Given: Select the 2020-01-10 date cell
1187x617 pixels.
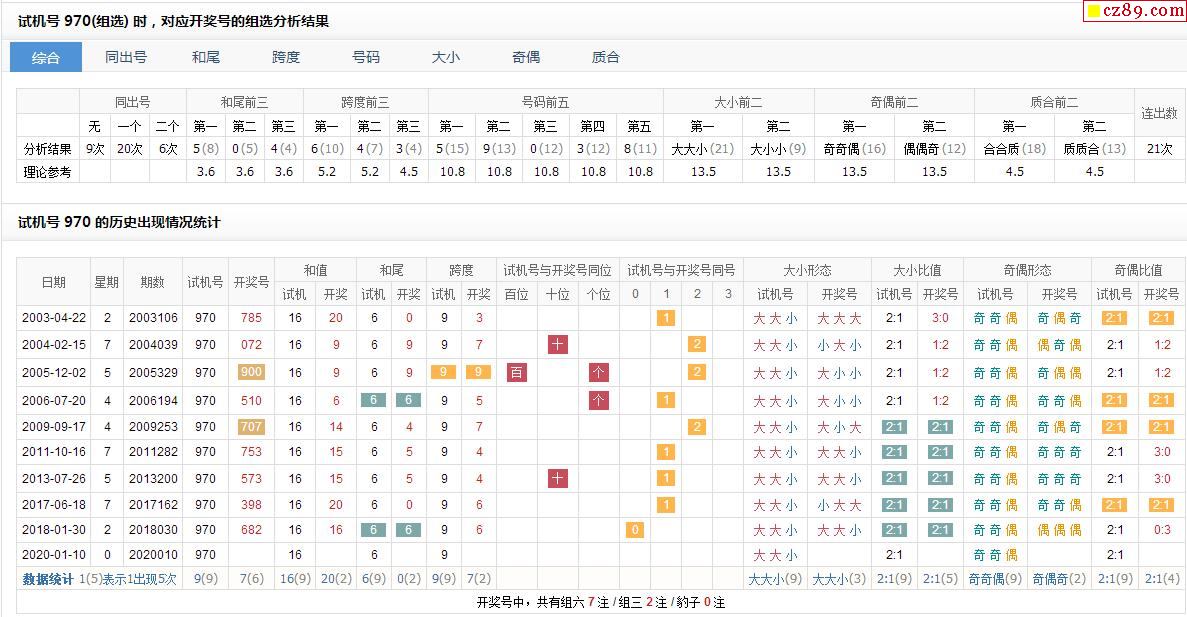Looking at the screenshot, I should coord(53,555).
